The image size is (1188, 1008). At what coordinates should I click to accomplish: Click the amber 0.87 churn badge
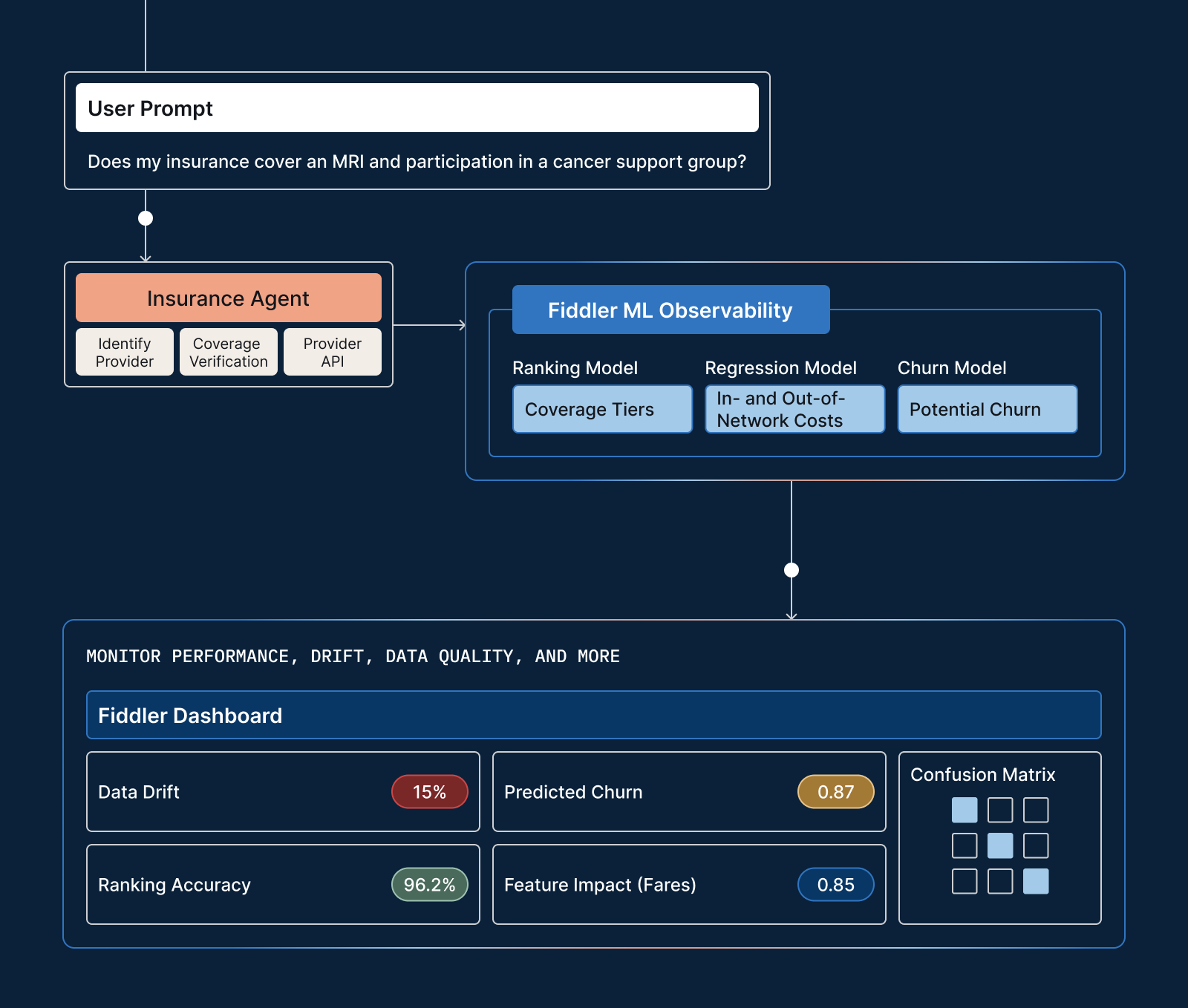coord(836,792)
